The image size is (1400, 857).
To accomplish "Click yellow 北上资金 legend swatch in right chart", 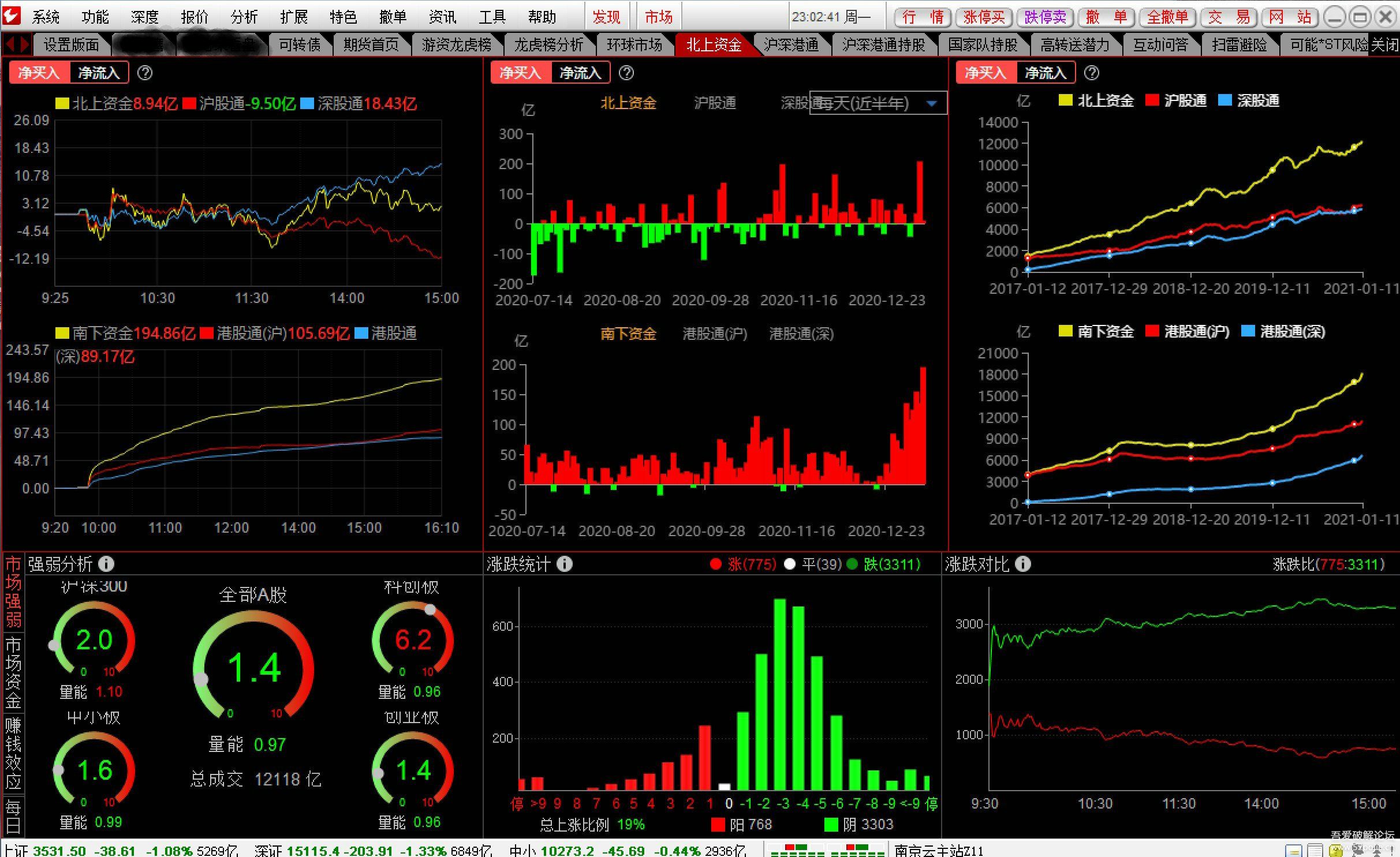I will click(1065, 100).
